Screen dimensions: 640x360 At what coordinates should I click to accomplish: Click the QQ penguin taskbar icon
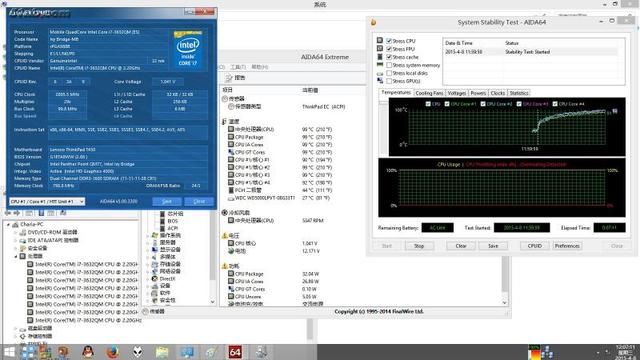coord(88,352)
